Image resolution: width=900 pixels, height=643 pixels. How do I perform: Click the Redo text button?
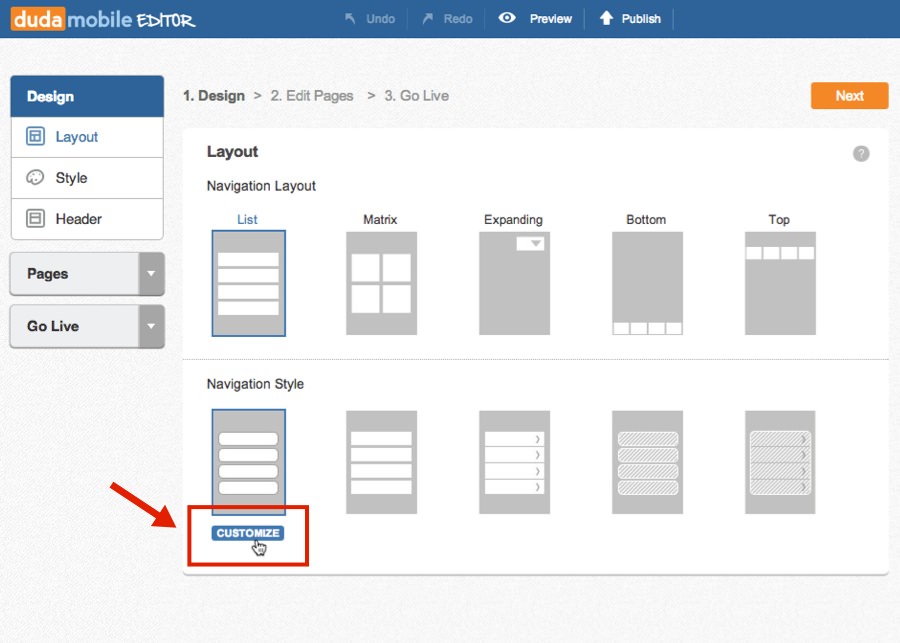(x=458, y=19)
